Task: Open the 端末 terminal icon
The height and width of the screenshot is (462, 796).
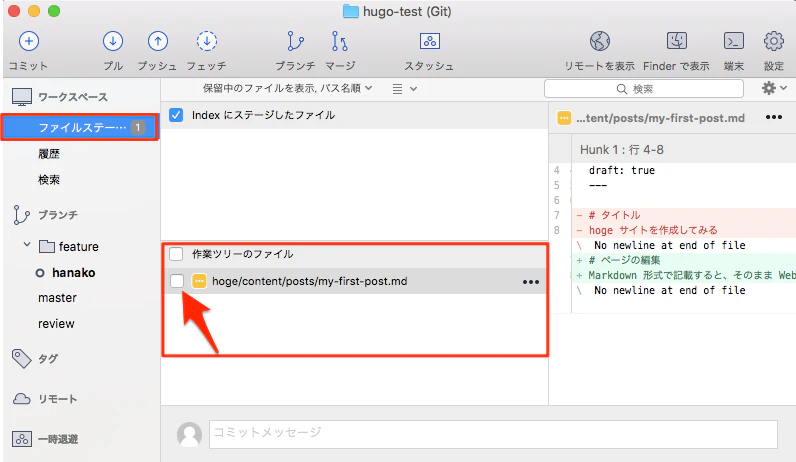Action: tap(734, 41)
